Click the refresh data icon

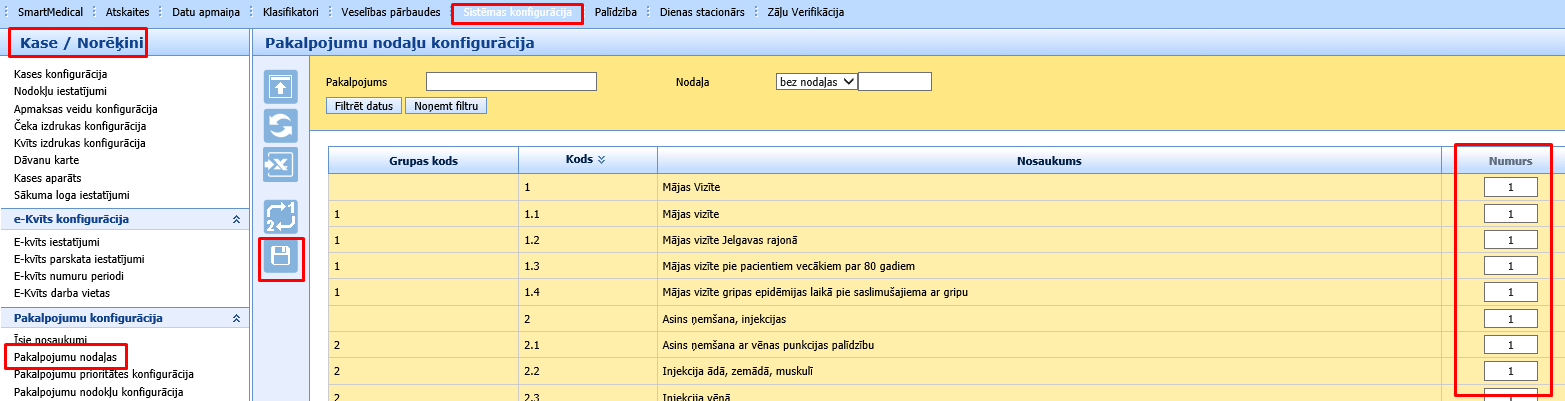280,126
